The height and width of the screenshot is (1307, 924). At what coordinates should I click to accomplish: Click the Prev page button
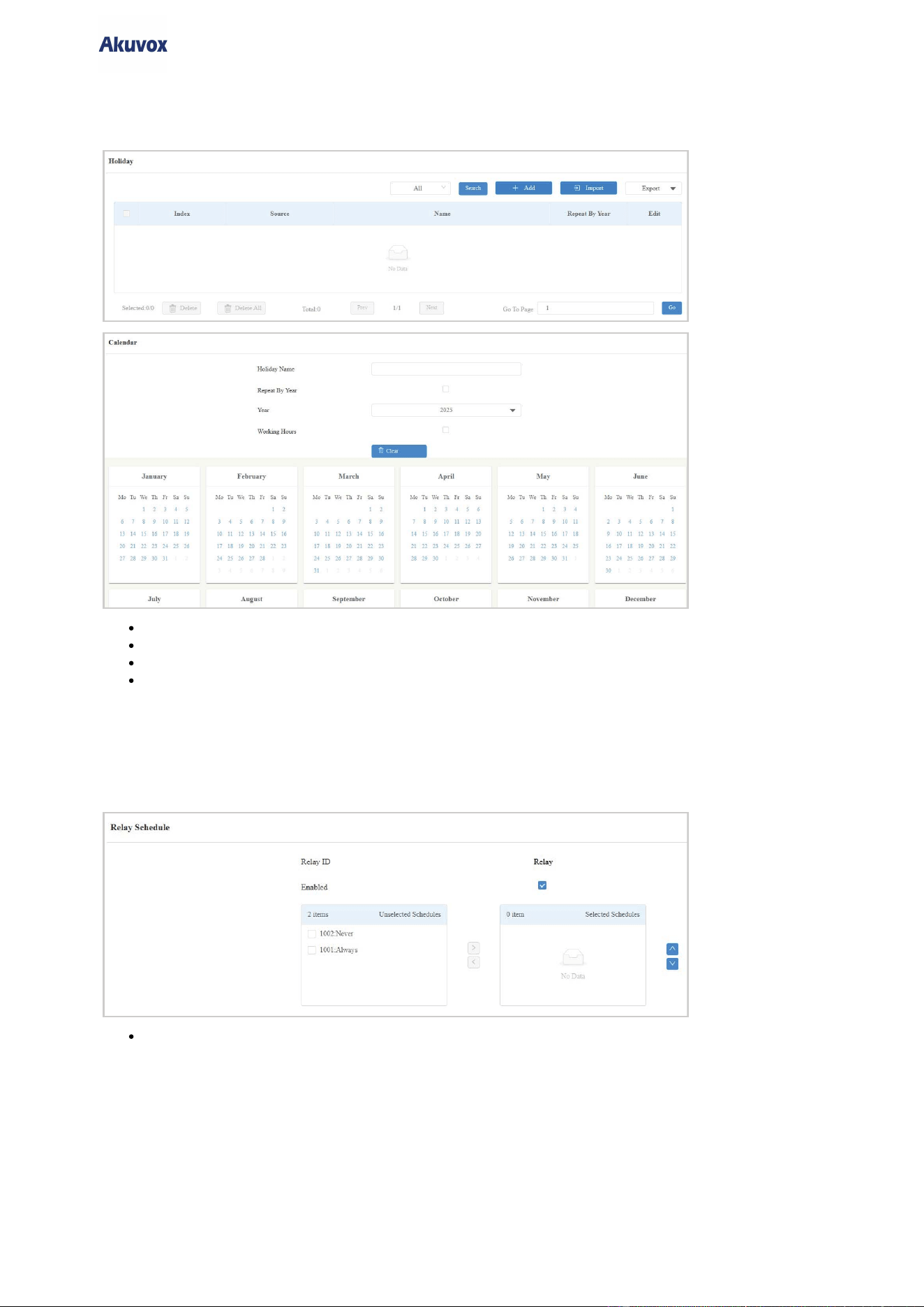(x=362, y=308)
